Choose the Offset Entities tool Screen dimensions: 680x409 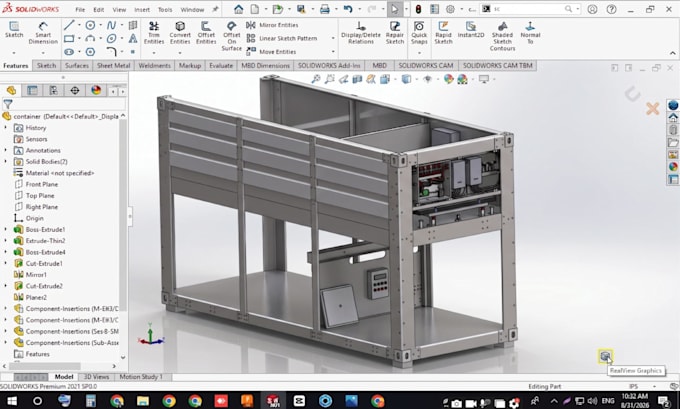point(206,33)
